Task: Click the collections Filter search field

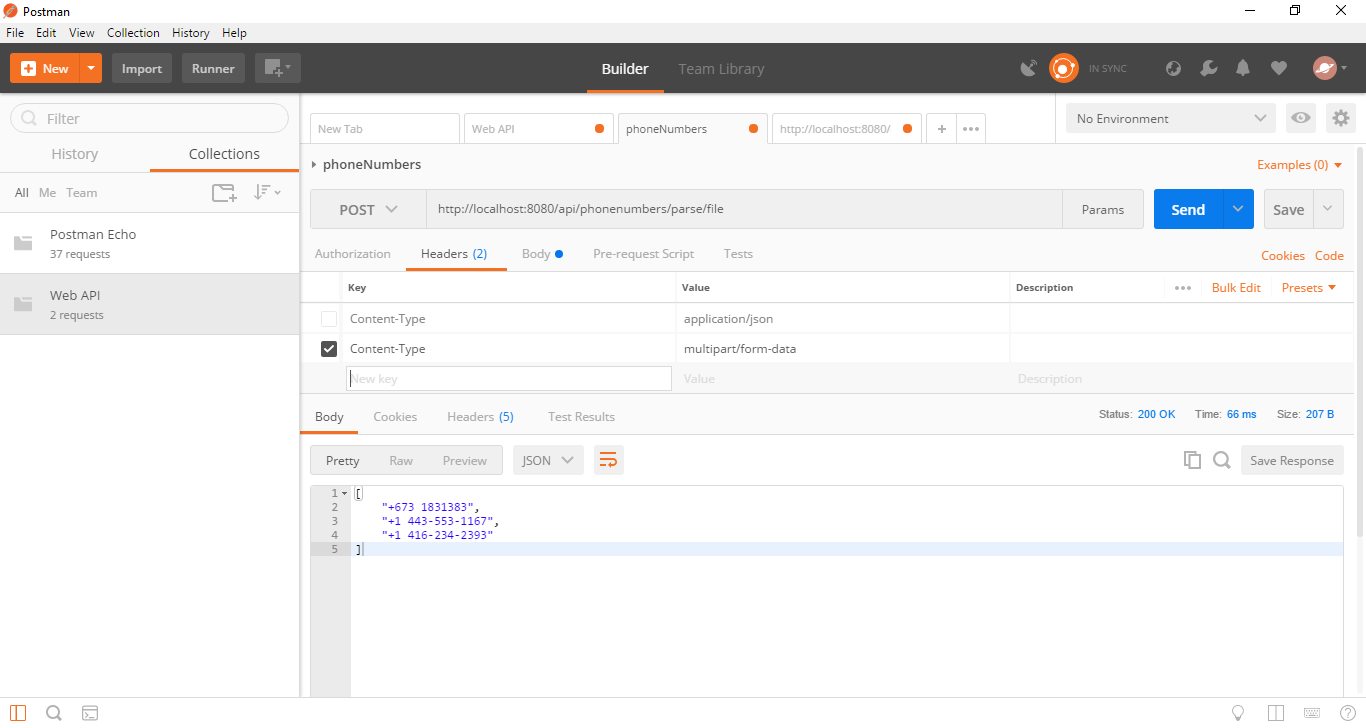Action: [150, 118]
